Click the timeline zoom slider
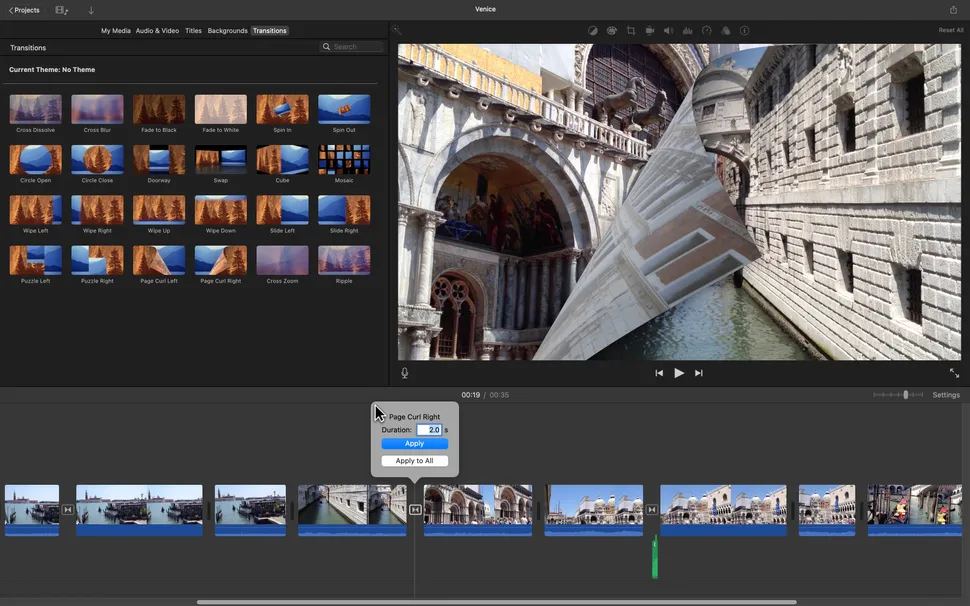The image size is (970, 606). pyautogui.click(x=905, y=395)
